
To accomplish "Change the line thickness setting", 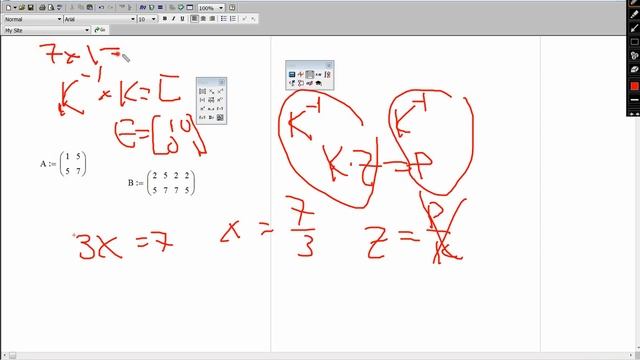I will [634, 100].
